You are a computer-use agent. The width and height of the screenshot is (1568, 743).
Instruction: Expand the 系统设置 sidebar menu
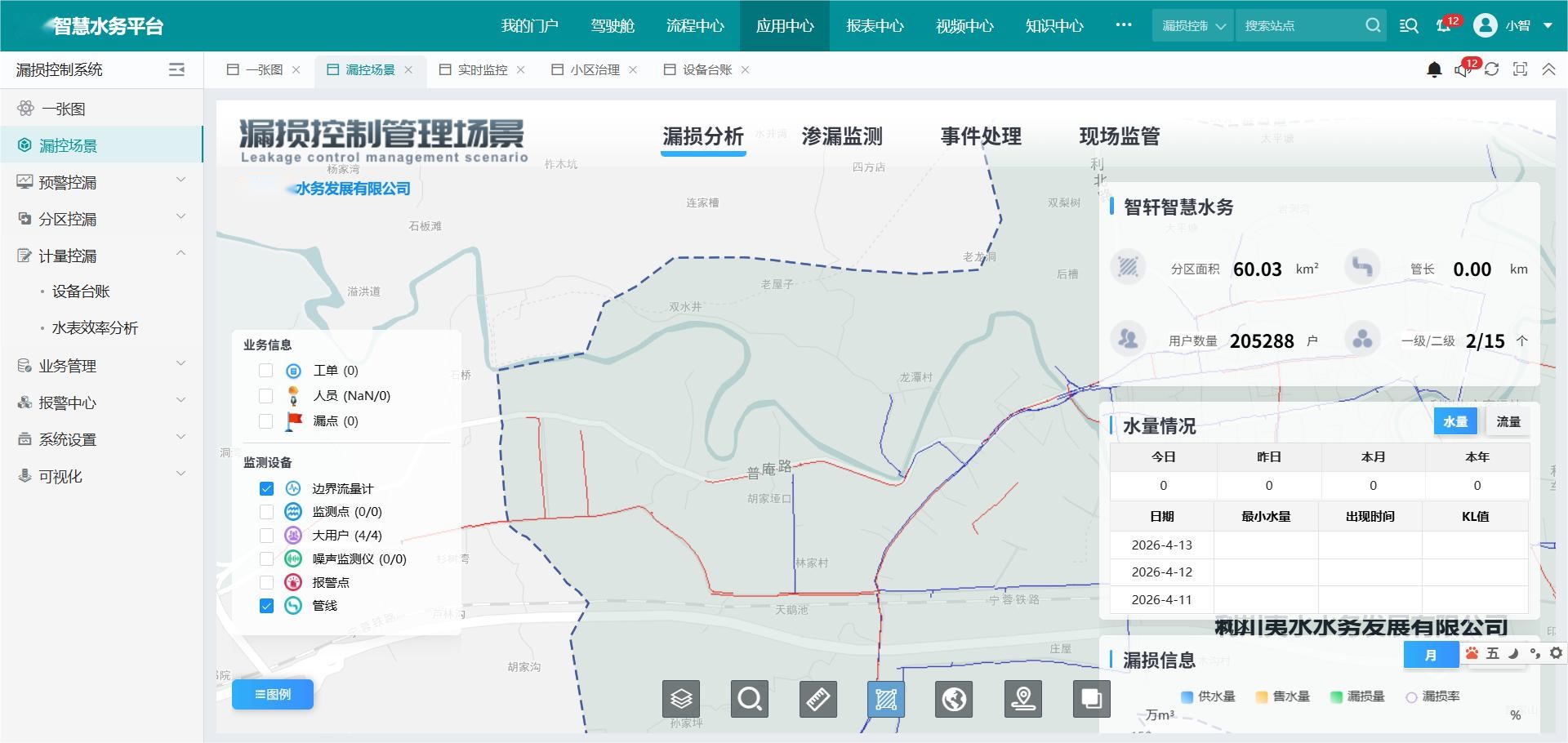101,439
